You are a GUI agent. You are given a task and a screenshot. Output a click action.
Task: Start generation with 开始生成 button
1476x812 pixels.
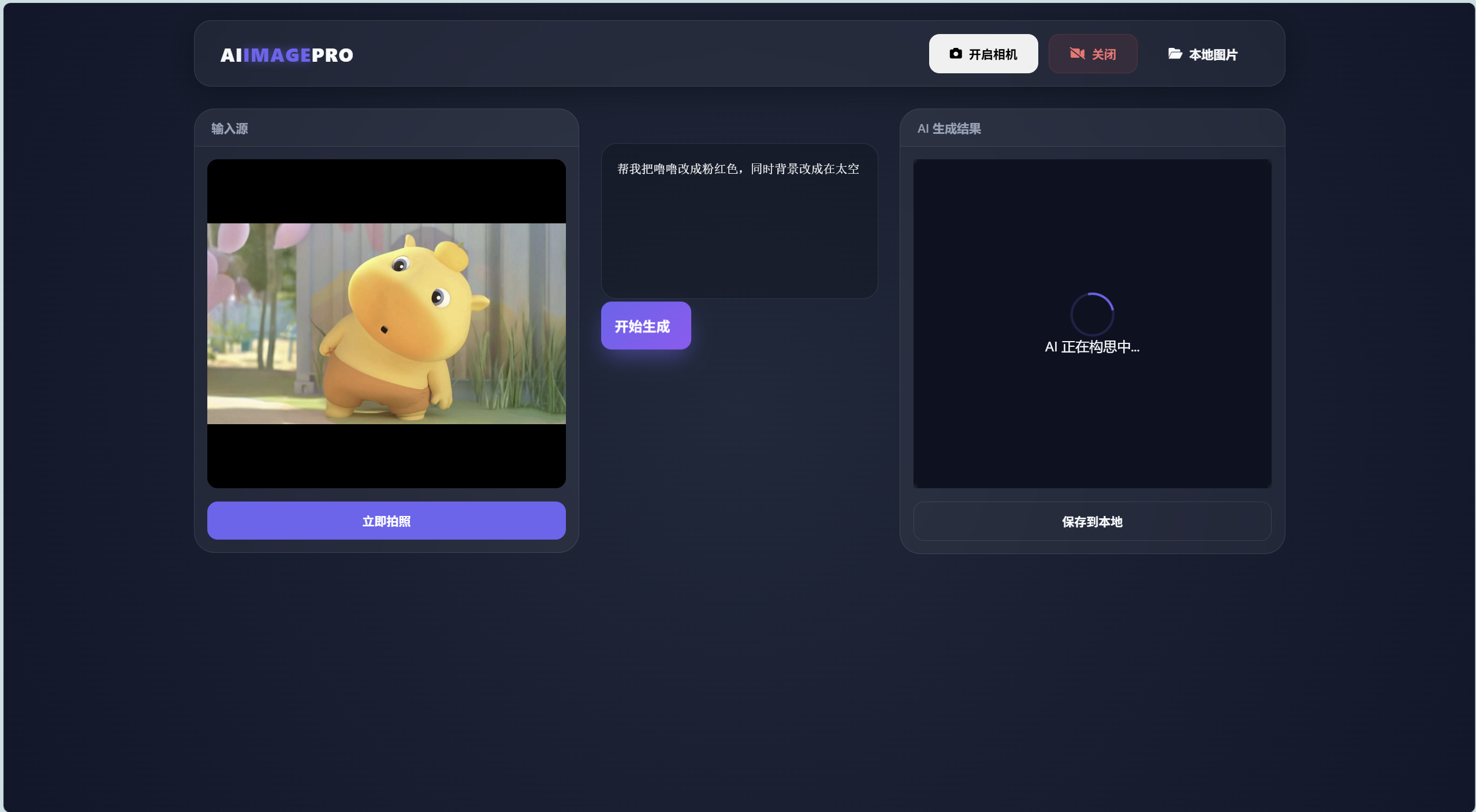pyautogui.click(x=646, y=326)
